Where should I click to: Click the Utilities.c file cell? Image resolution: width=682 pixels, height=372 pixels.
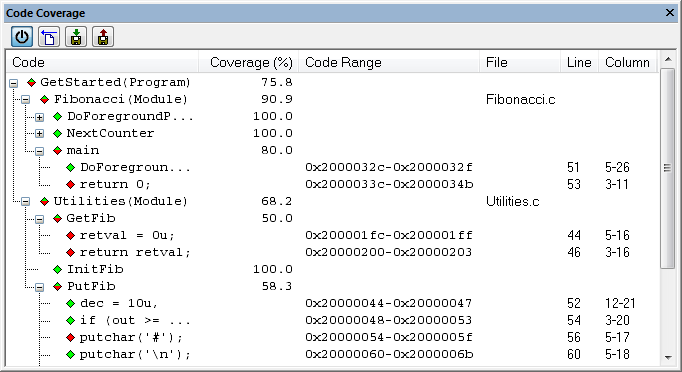513,201
